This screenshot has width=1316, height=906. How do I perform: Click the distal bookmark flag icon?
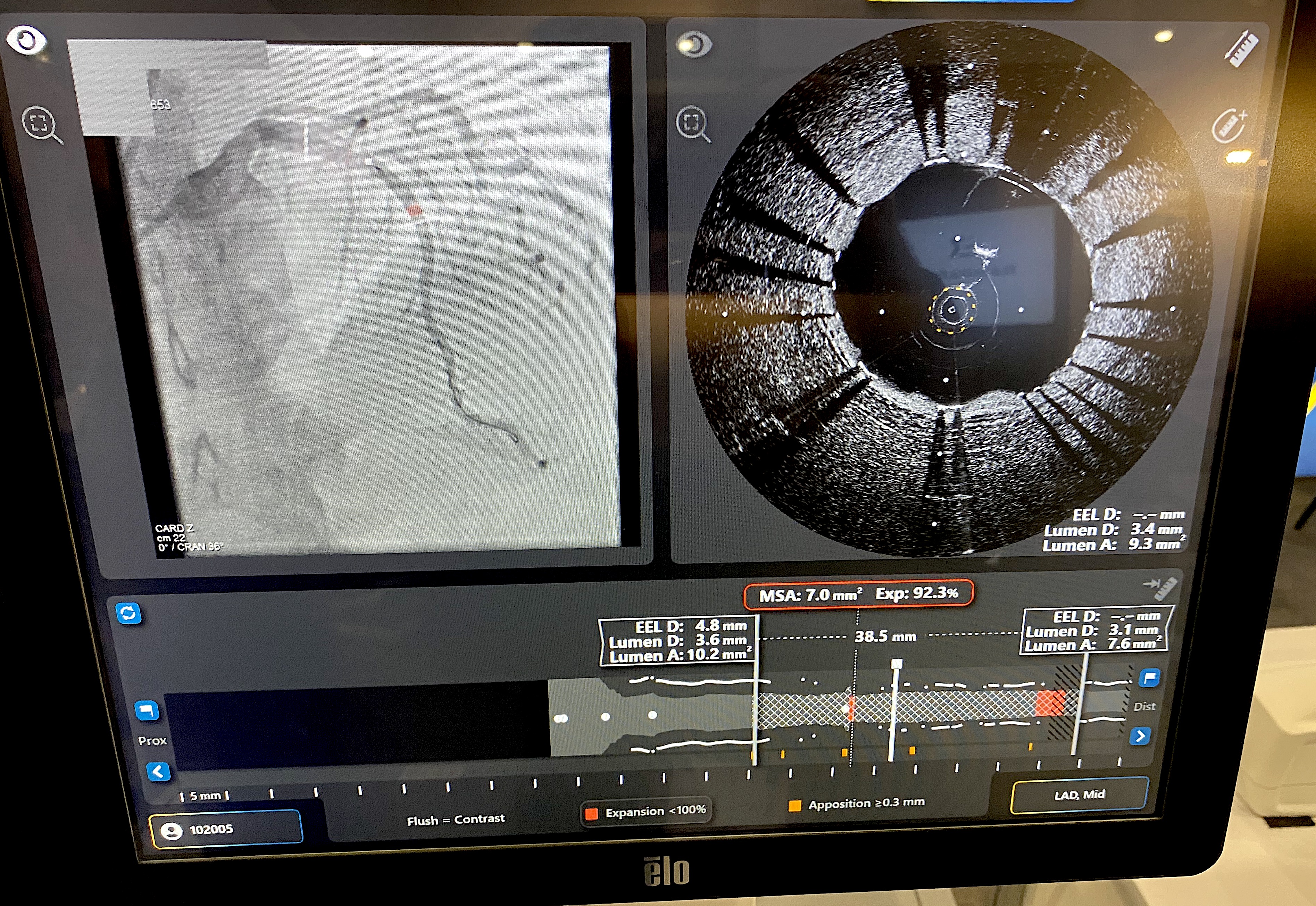pos(1149,678)
